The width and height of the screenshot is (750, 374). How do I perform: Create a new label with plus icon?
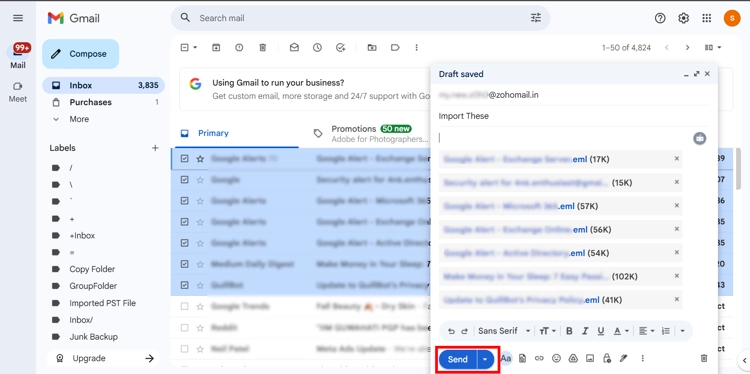[155, 148]
